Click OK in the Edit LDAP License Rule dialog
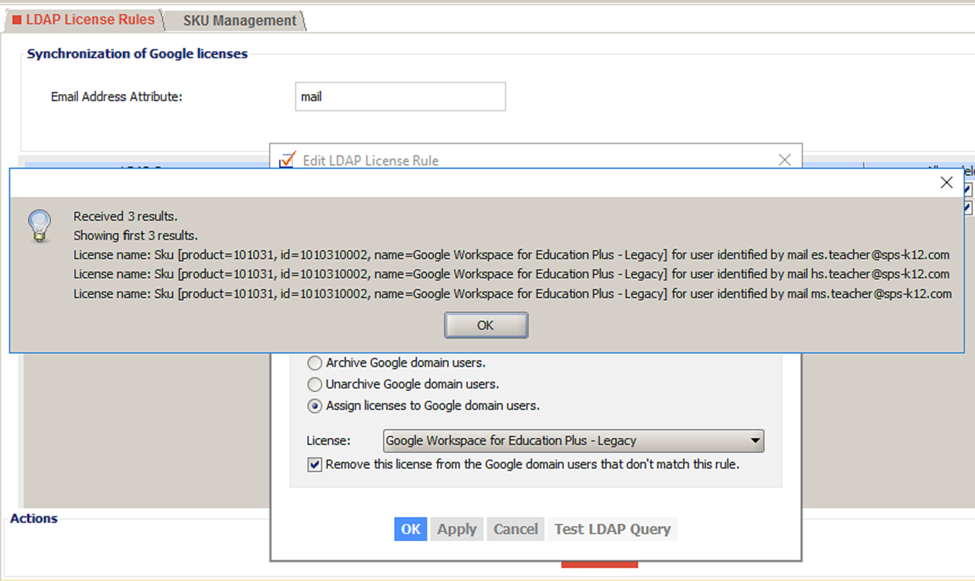This screenshot has width=975, height=581. point(410,529)
